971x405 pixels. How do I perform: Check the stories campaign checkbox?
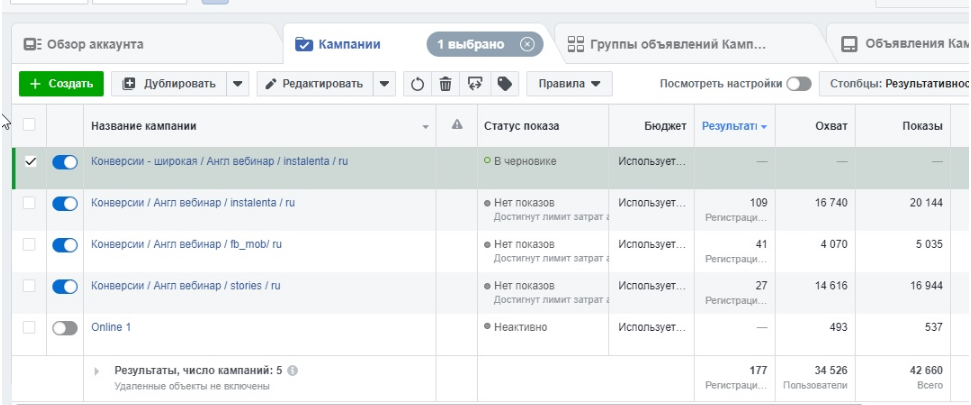tap(29, 286)
